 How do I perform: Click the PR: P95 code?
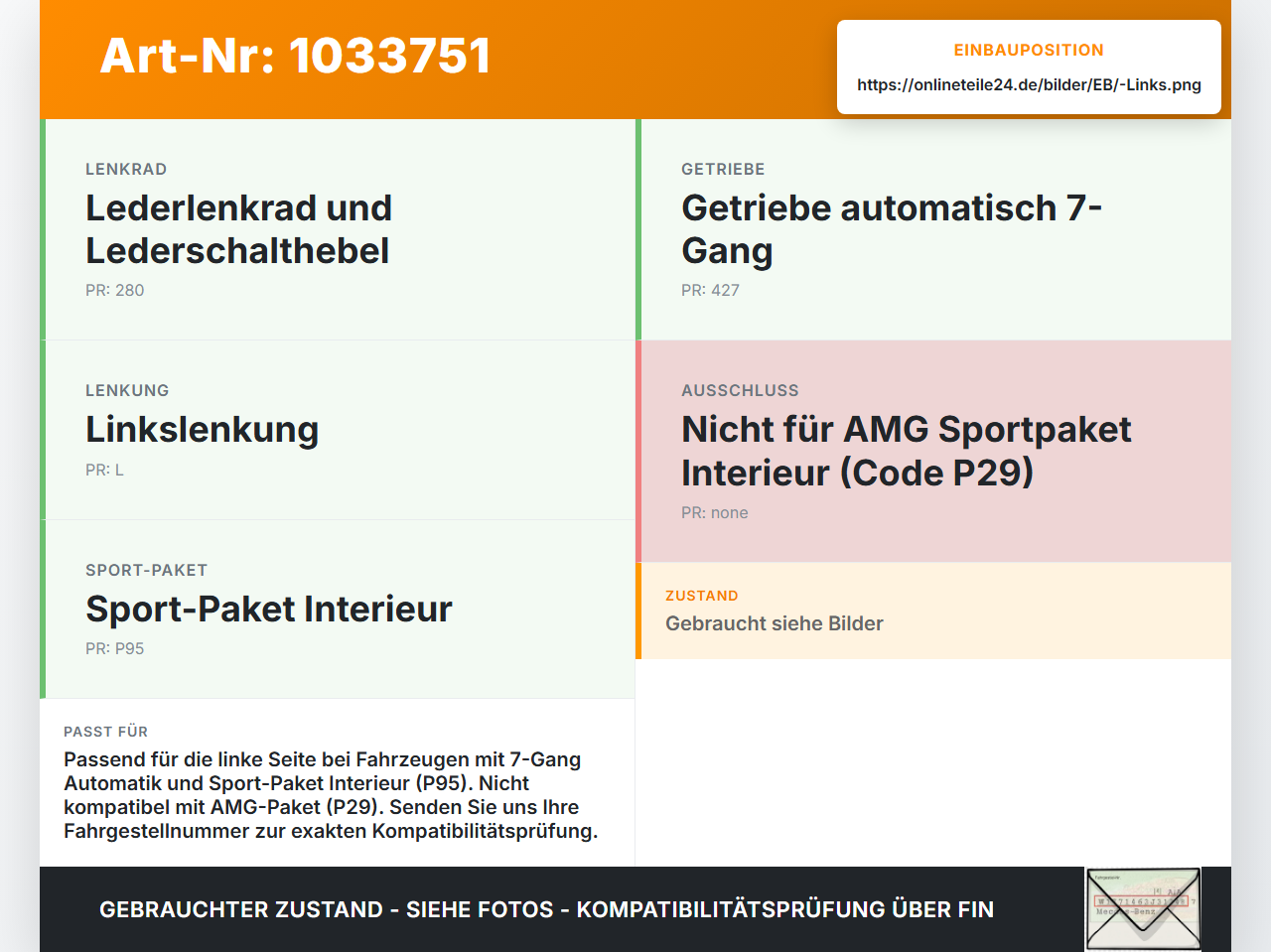pos(115,648)
